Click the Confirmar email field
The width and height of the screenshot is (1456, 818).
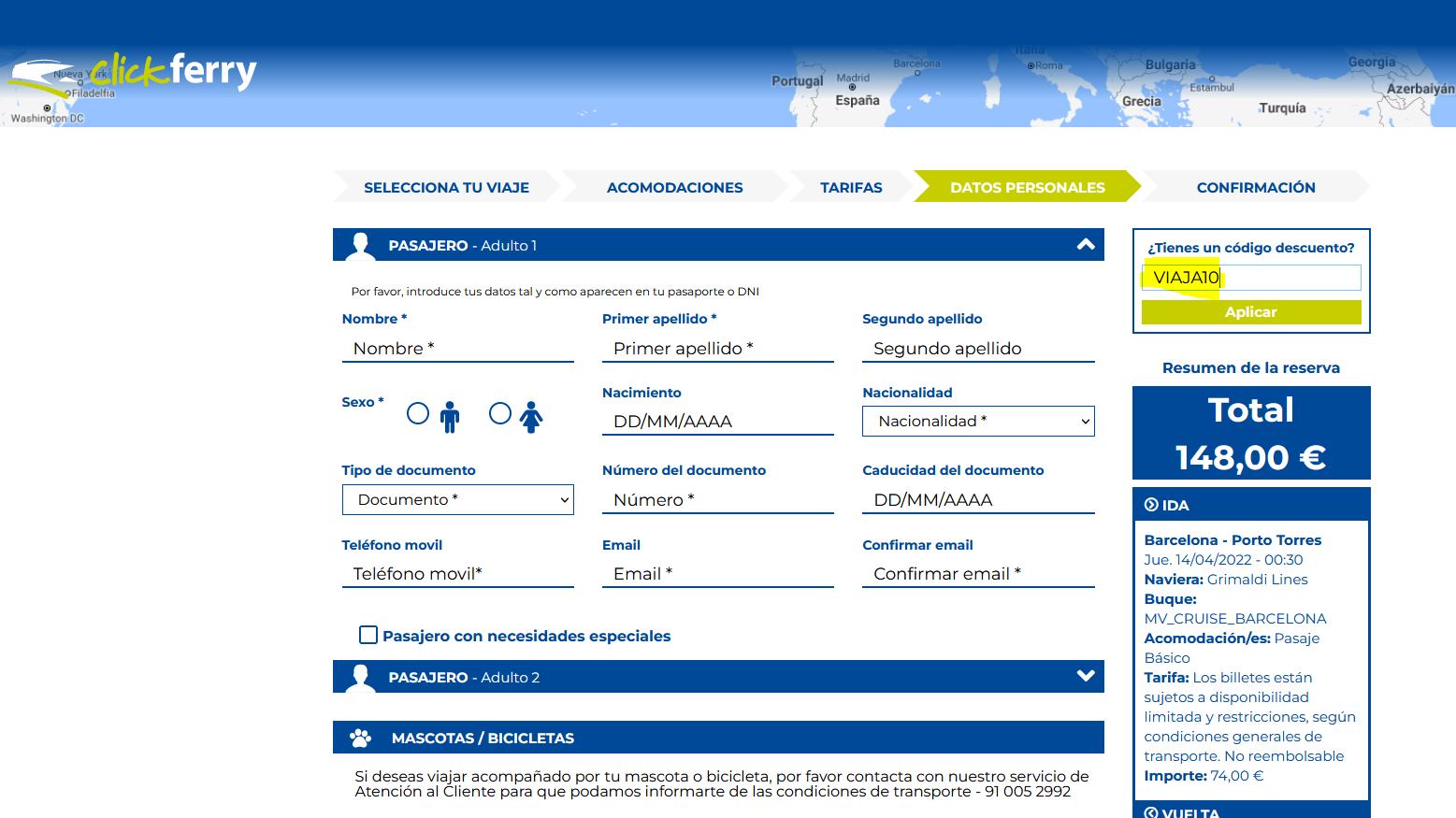click(978, 574)
